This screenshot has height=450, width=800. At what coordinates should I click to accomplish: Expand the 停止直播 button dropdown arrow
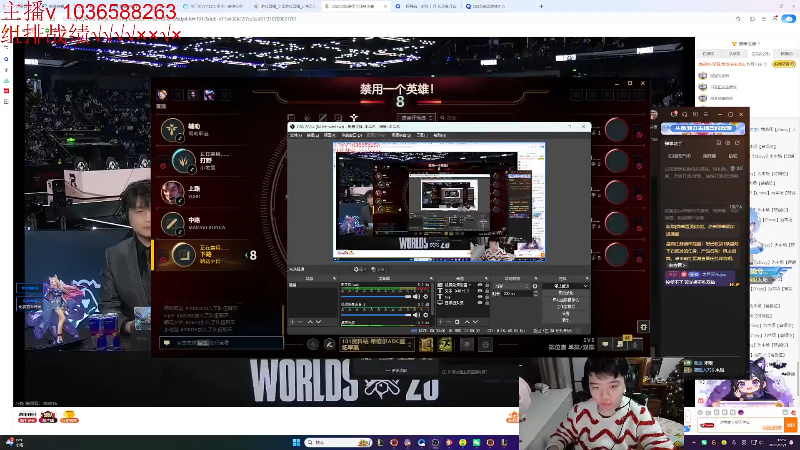pos(586,286)
